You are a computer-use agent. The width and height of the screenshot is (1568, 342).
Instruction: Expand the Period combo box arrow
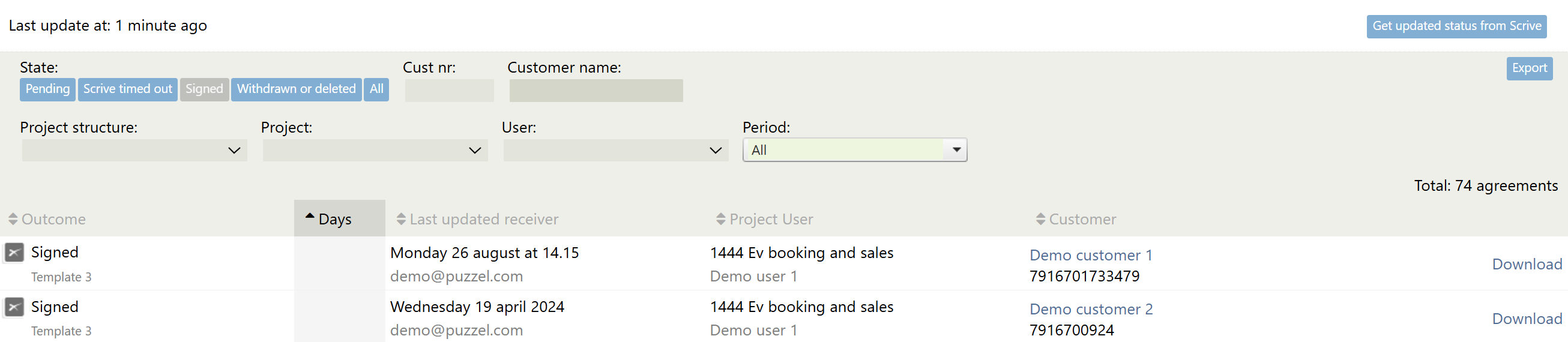click(x=956, y=150)
